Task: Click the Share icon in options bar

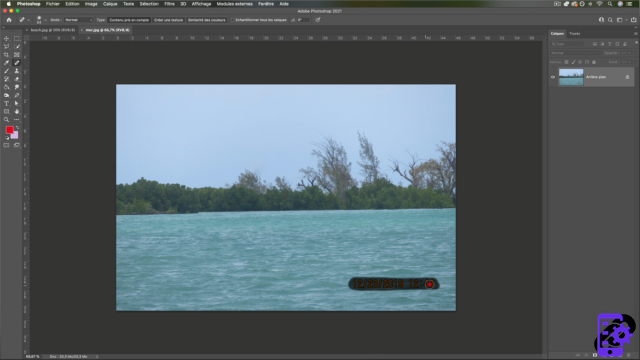Action: click(x=633, y=20)
